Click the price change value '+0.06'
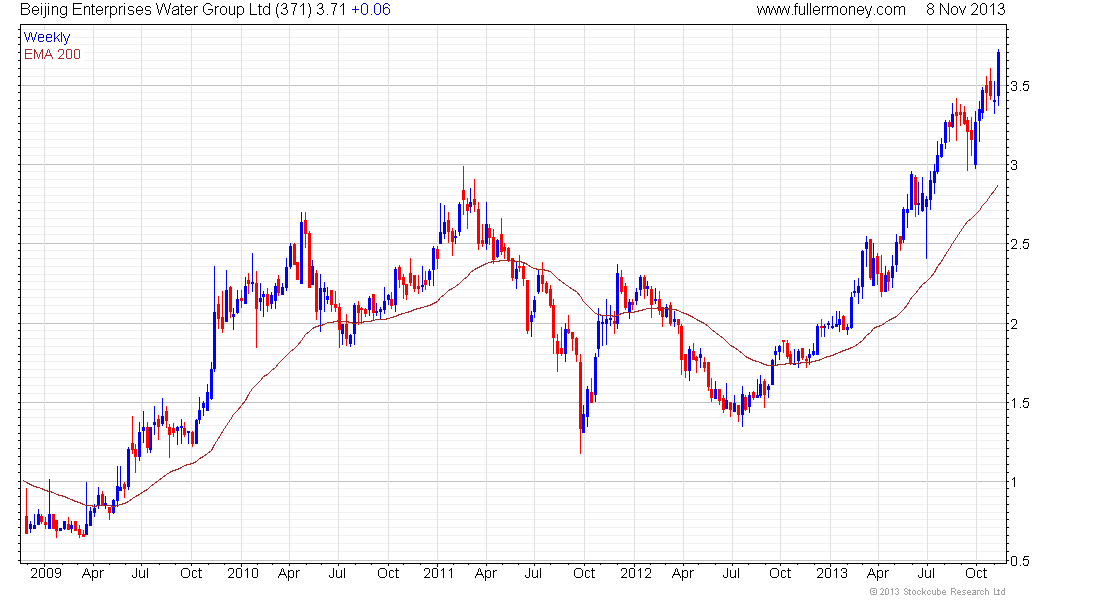This screenshot has height=600, width=1100. coord(370,10)
